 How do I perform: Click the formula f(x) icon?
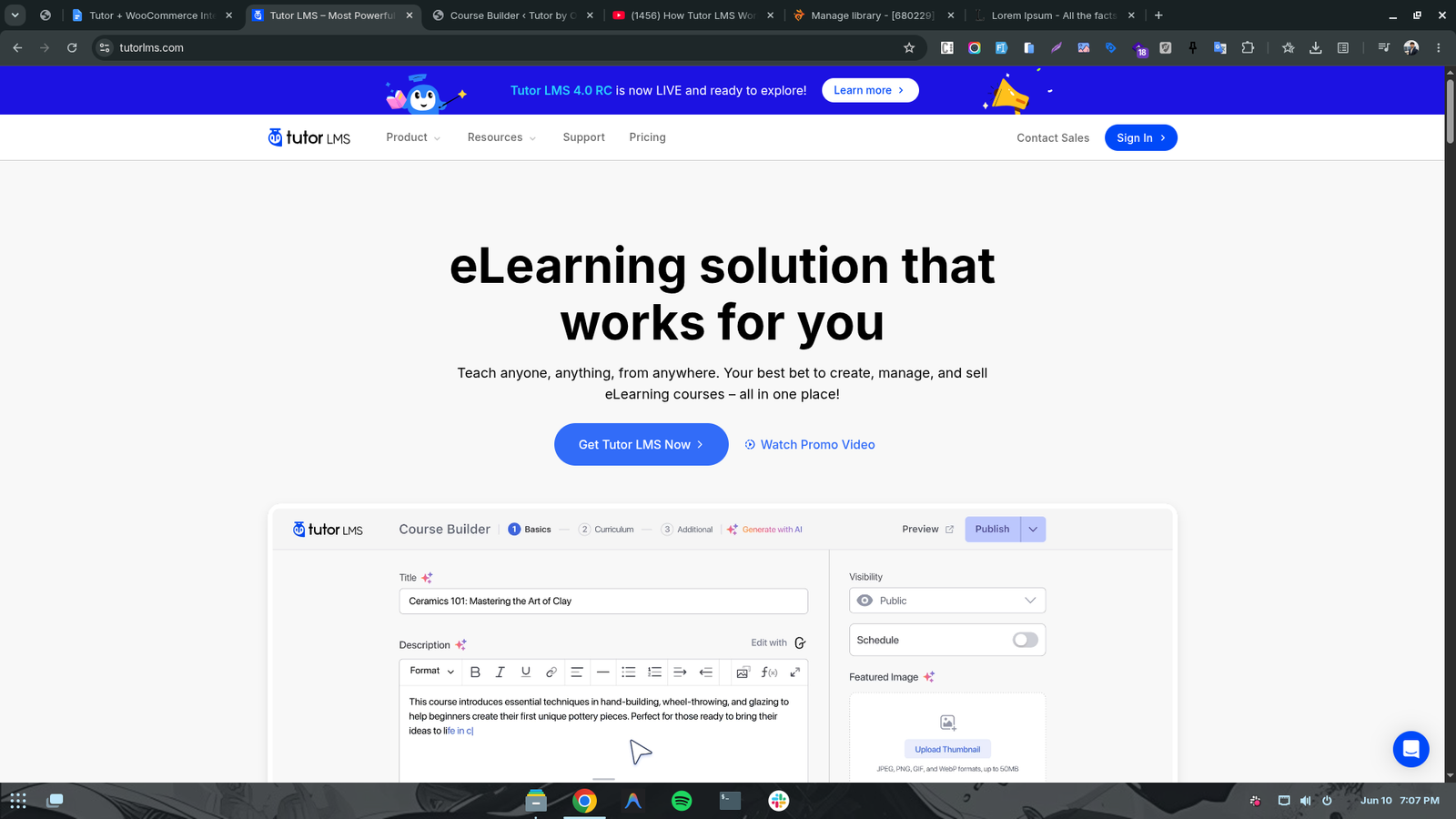click(x=769, y=672)
